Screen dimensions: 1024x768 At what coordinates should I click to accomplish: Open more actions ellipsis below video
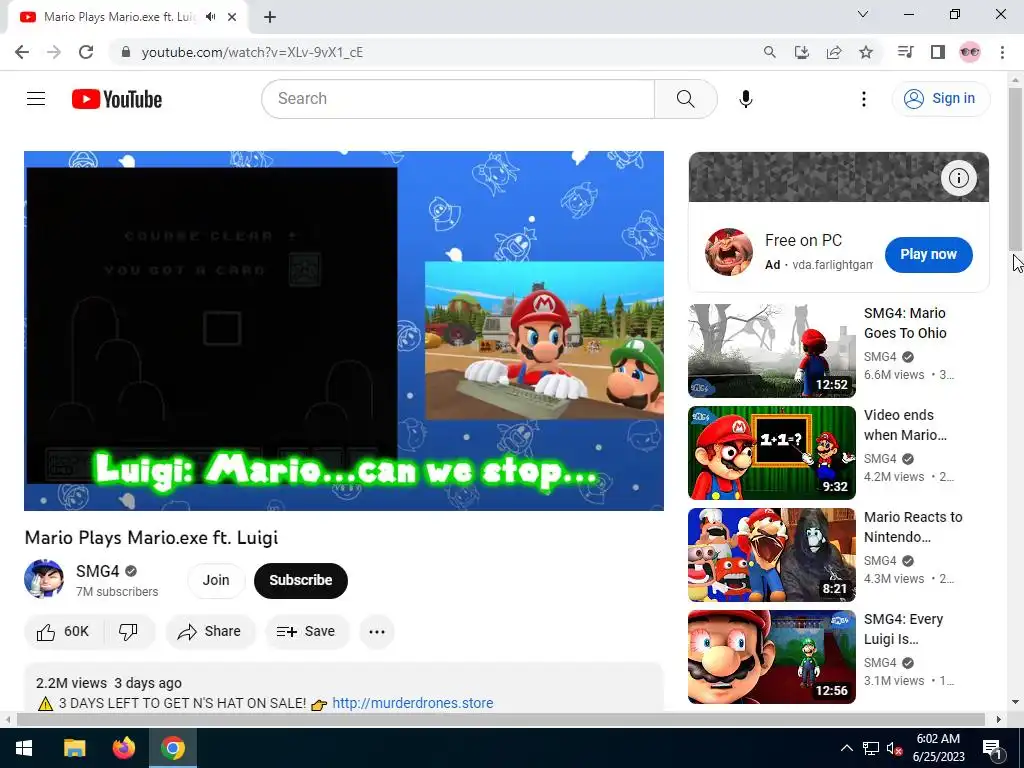[x=377, y=632]
